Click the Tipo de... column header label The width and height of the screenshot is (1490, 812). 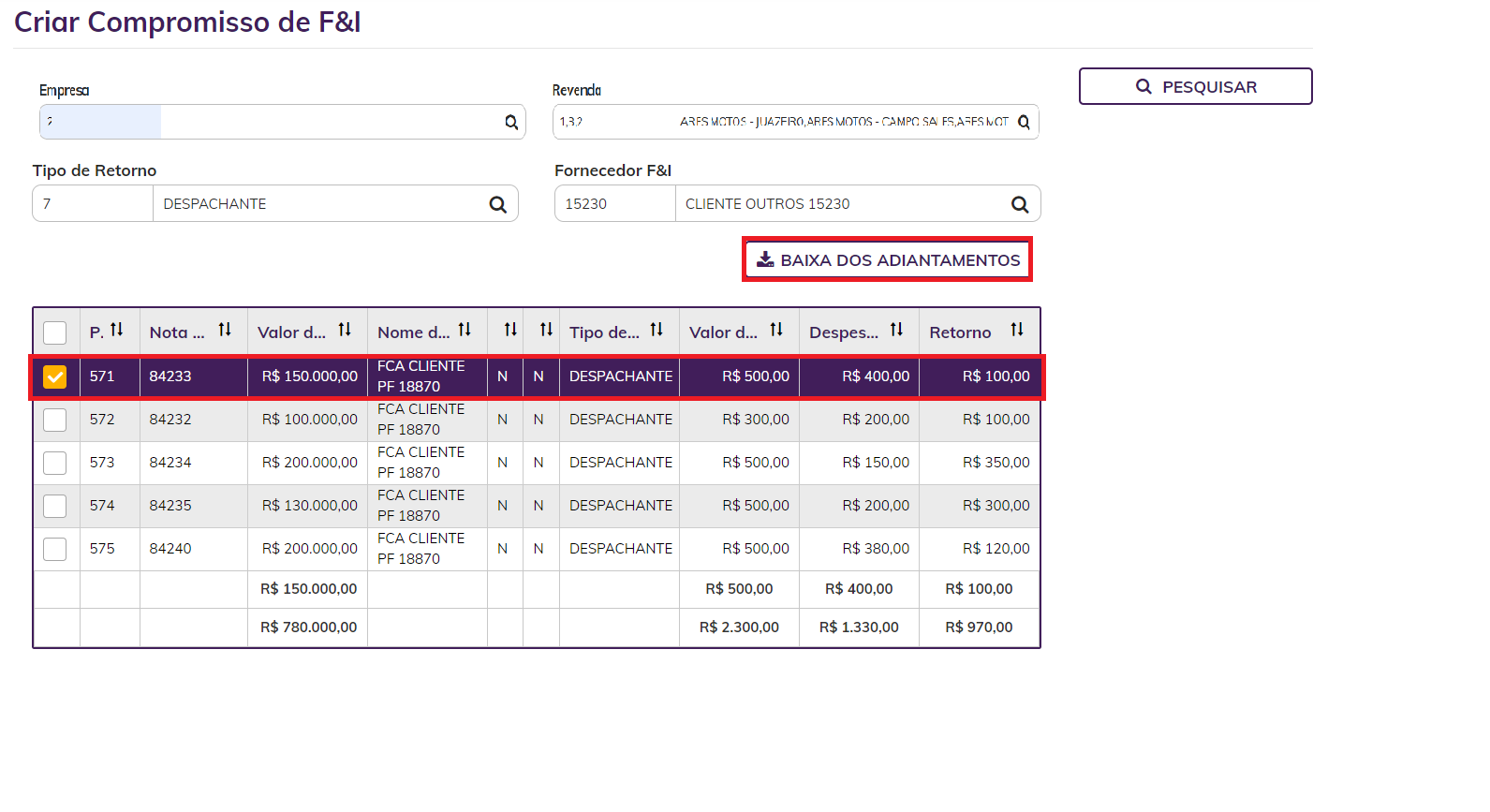click(x=604, y=332)
